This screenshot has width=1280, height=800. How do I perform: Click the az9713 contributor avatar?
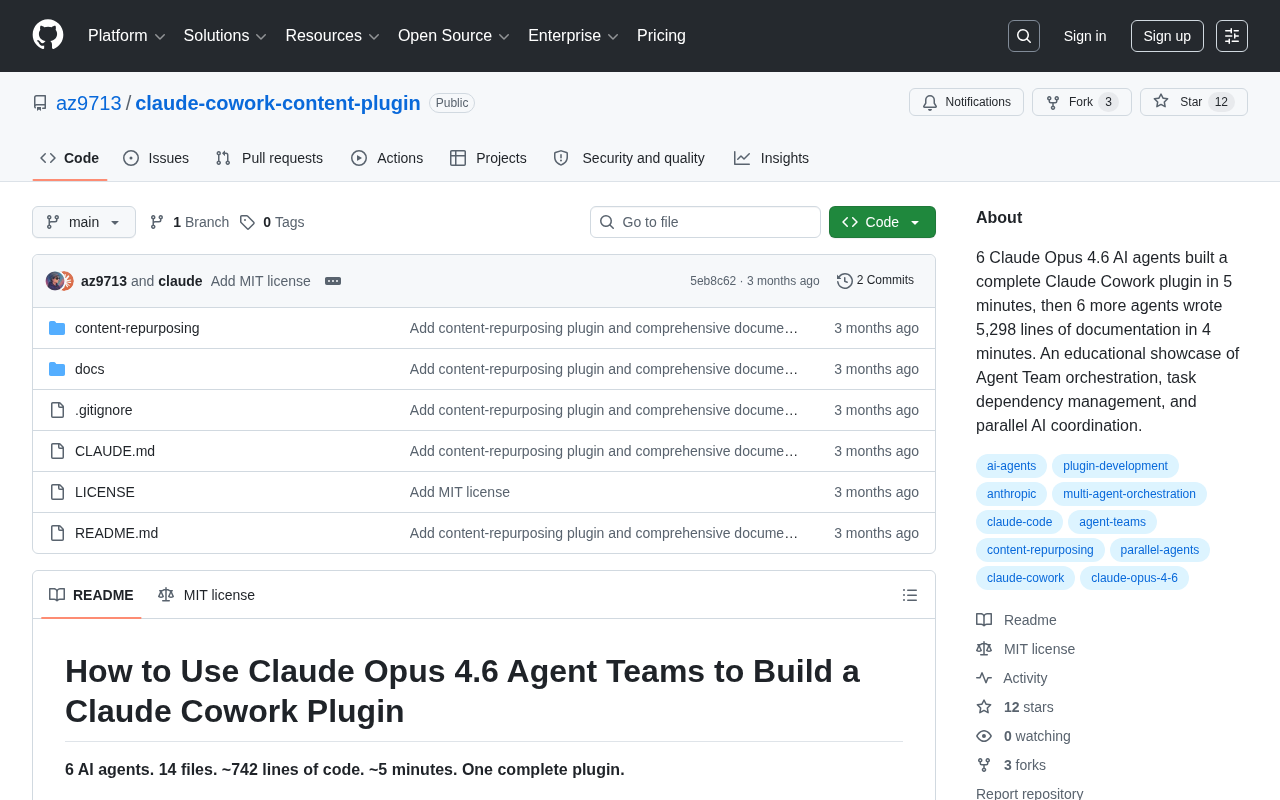coord(54,281)
